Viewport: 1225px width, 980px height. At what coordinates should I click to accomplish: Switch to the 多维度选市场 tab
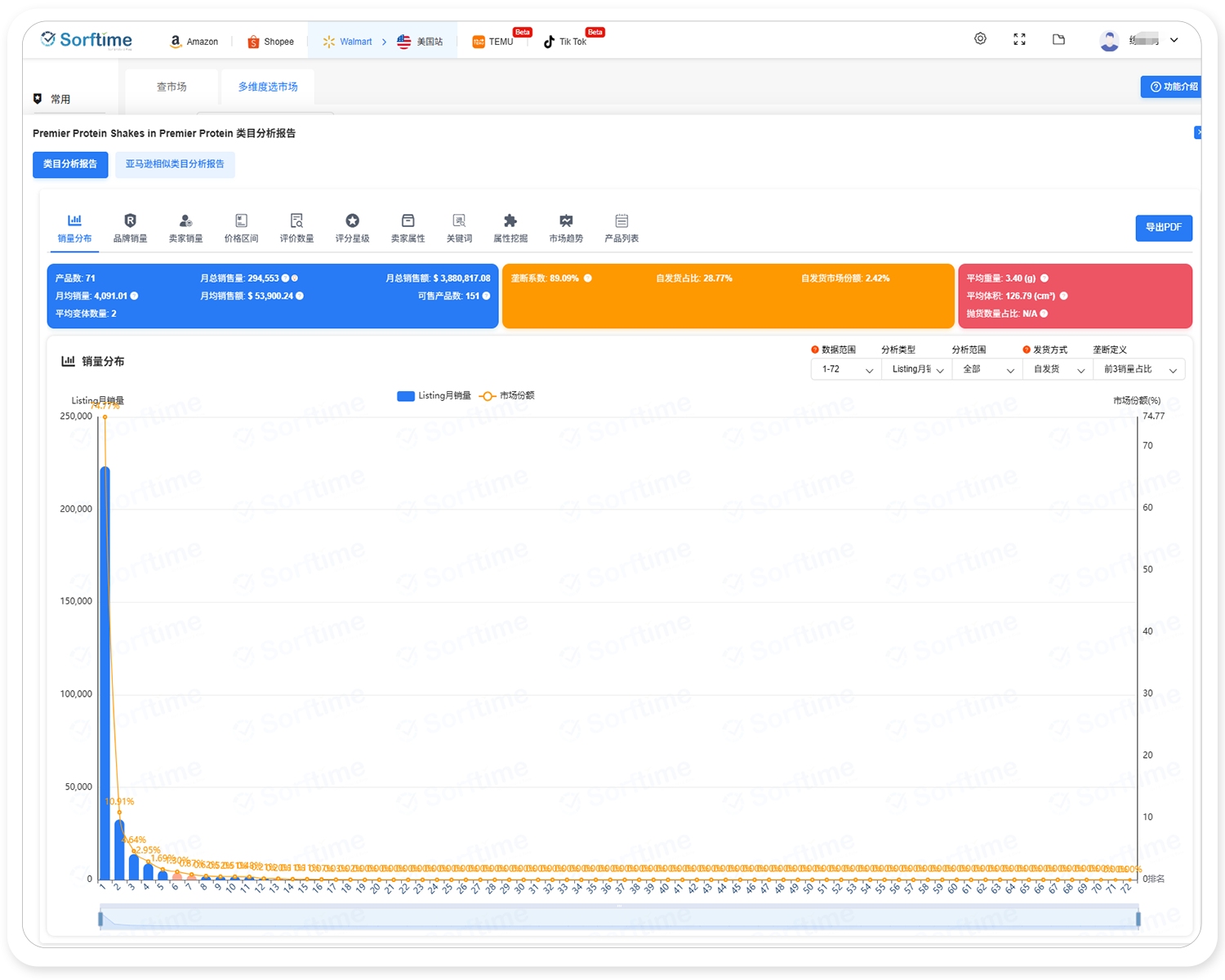coord(268,87)
